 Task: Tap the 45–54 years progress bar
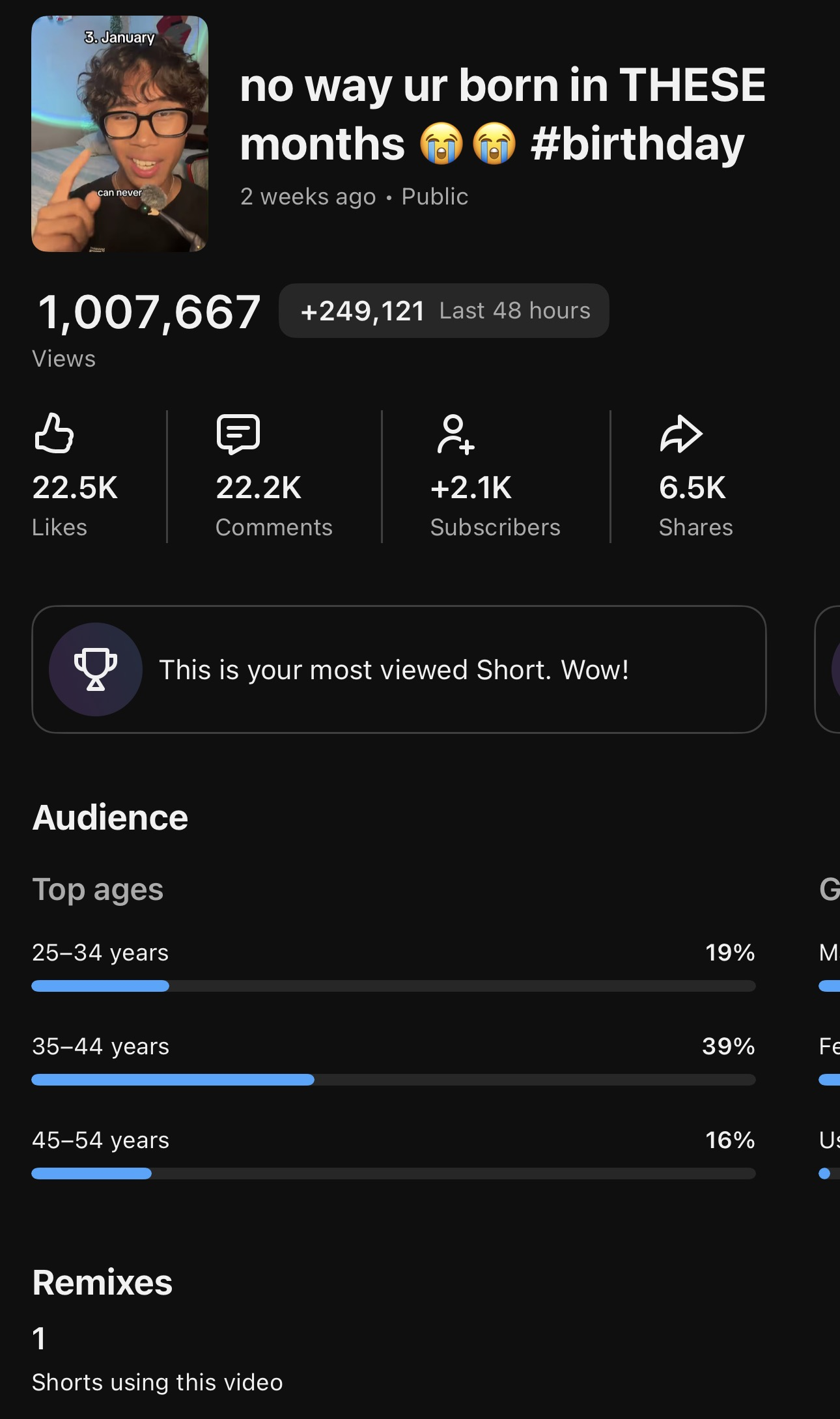coord(393,1173)
